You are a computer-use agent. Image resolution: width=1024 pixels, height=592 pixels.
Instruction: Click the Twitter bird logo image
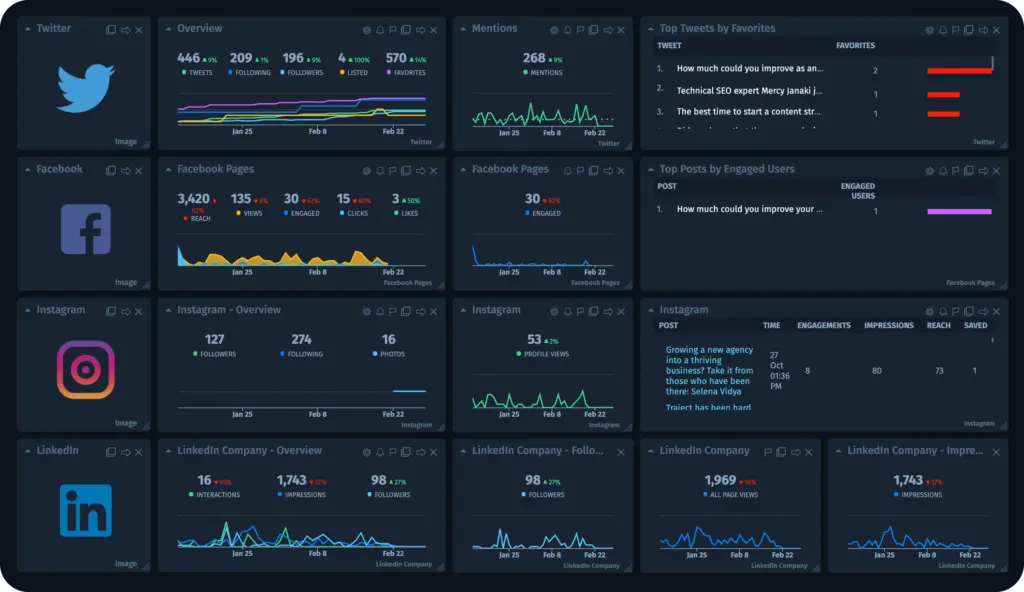click(x=84, y=88)
